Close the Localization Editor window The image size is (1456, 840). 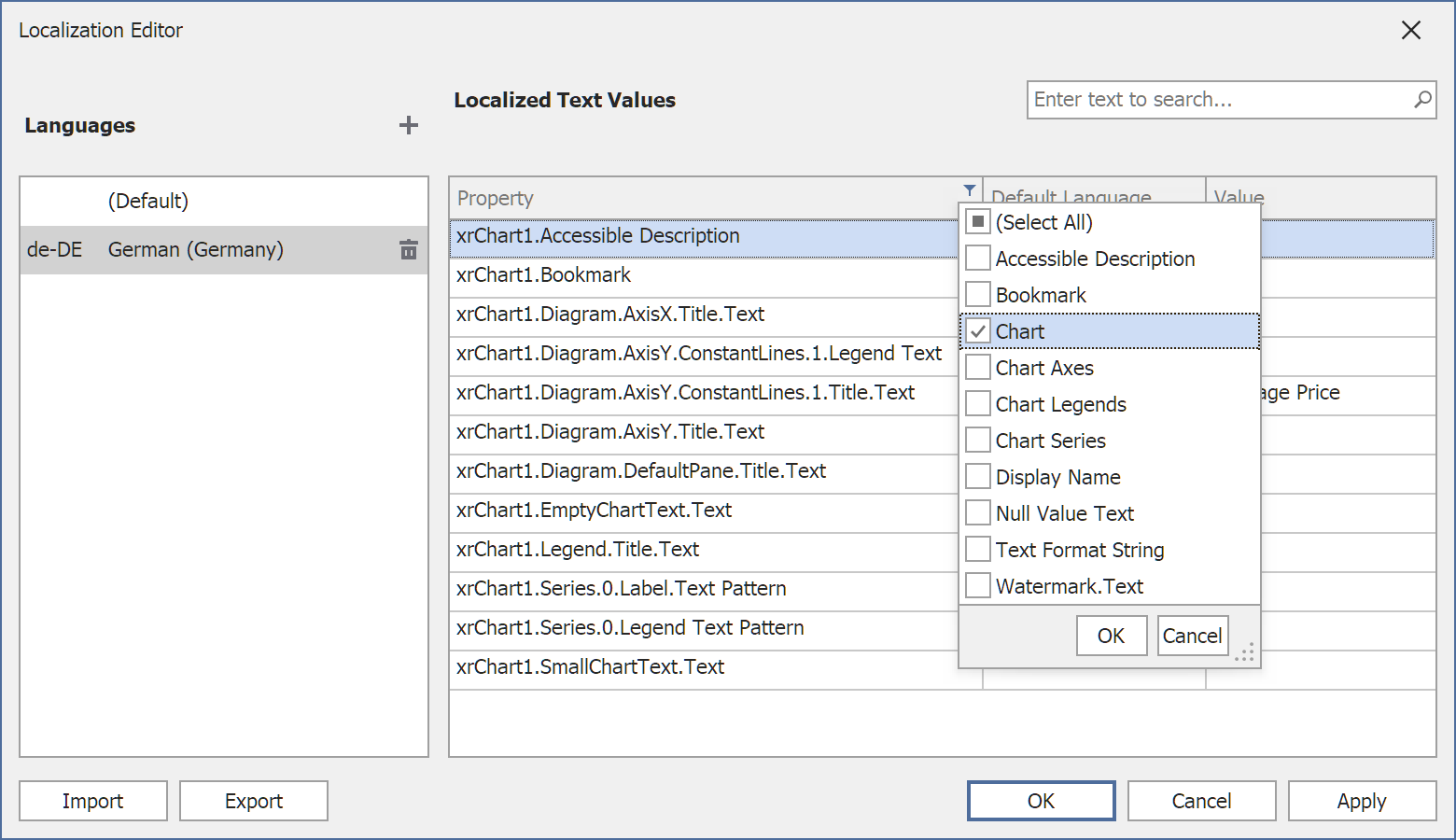click(1411, 30)
